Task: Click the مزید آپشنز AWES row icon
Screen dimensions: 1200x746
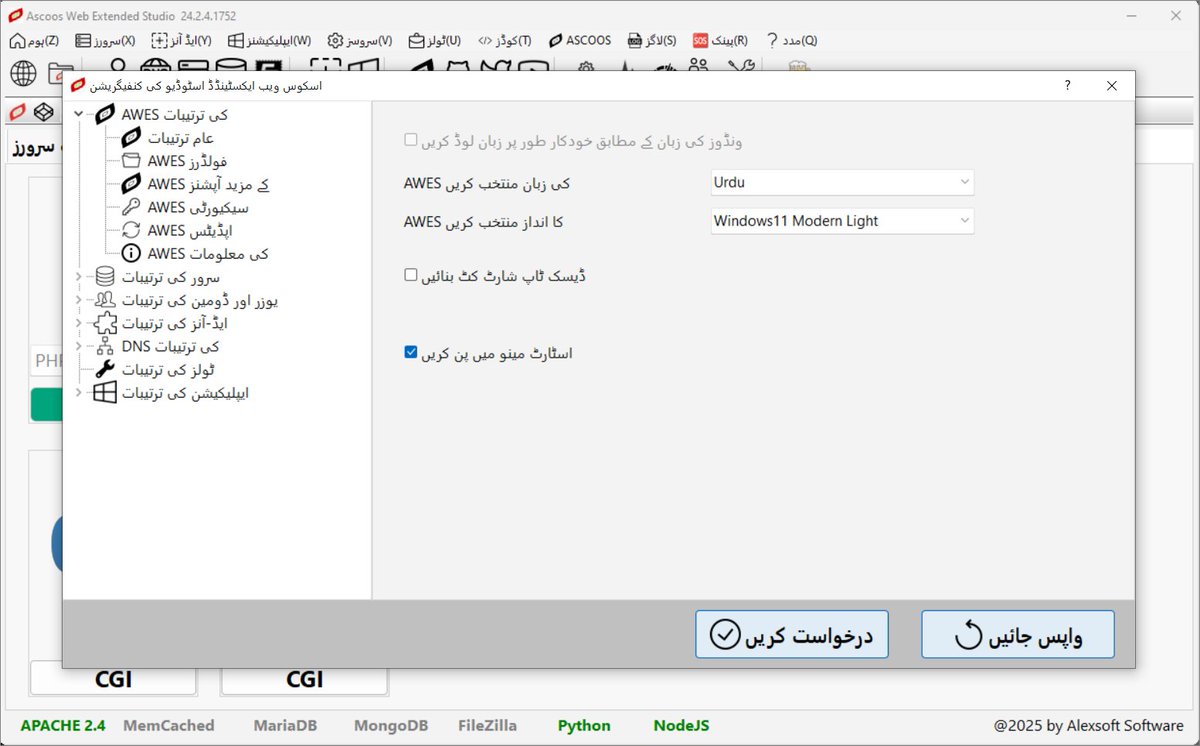Action: [132, 184]
